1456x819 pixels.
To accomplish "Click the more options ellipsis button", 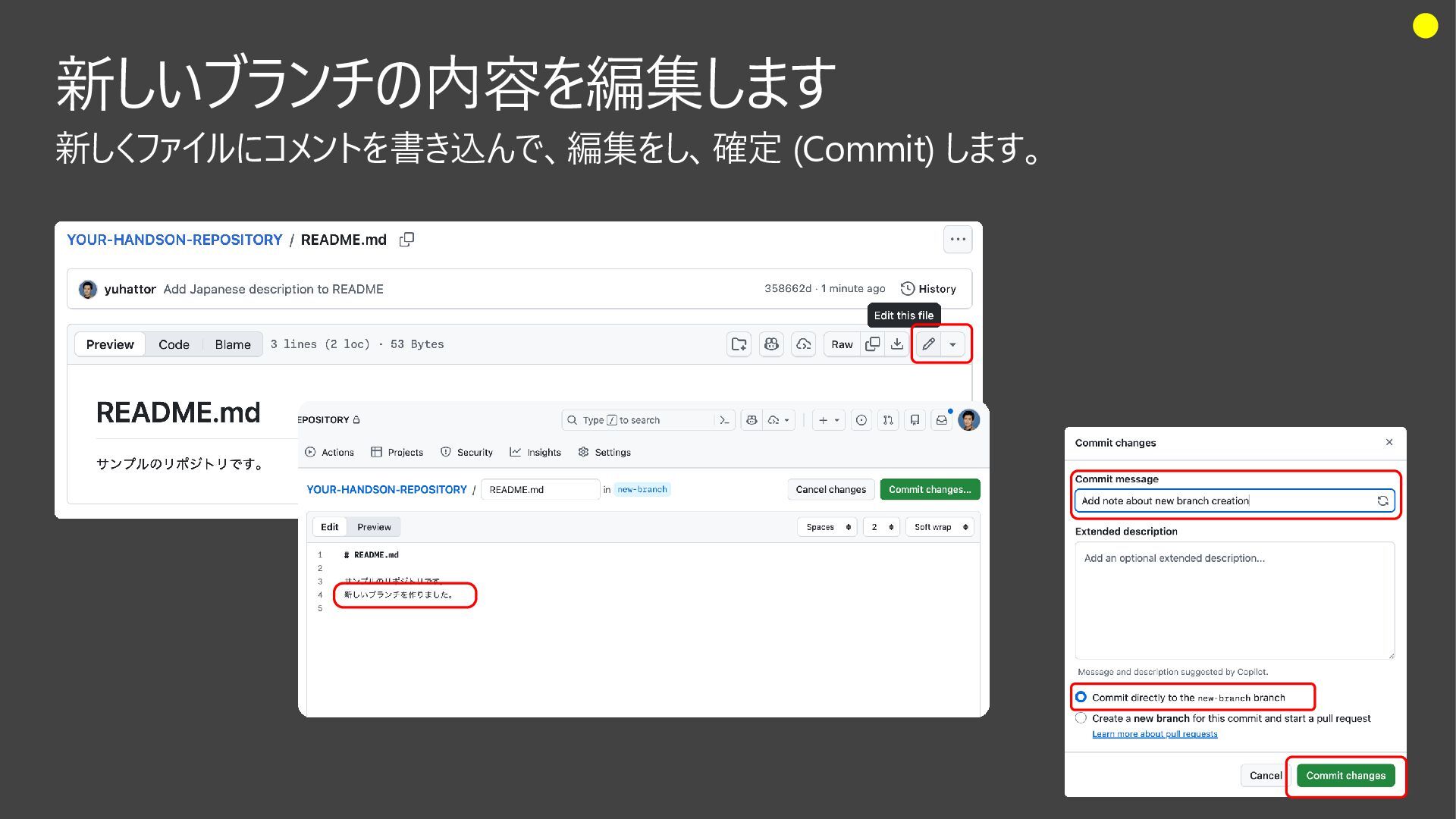I will pyautogui.click(x=958, y=240).
